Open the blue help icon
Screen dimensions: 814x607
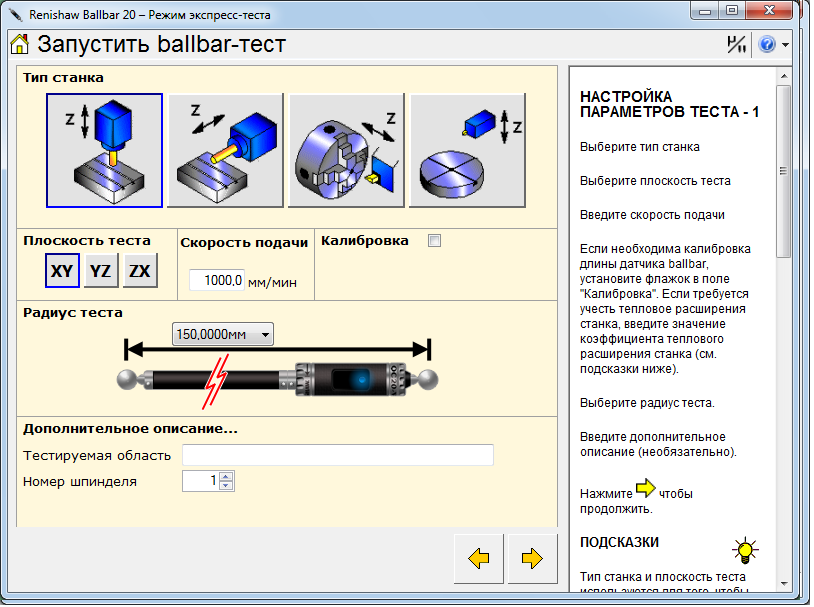point(767,45)
